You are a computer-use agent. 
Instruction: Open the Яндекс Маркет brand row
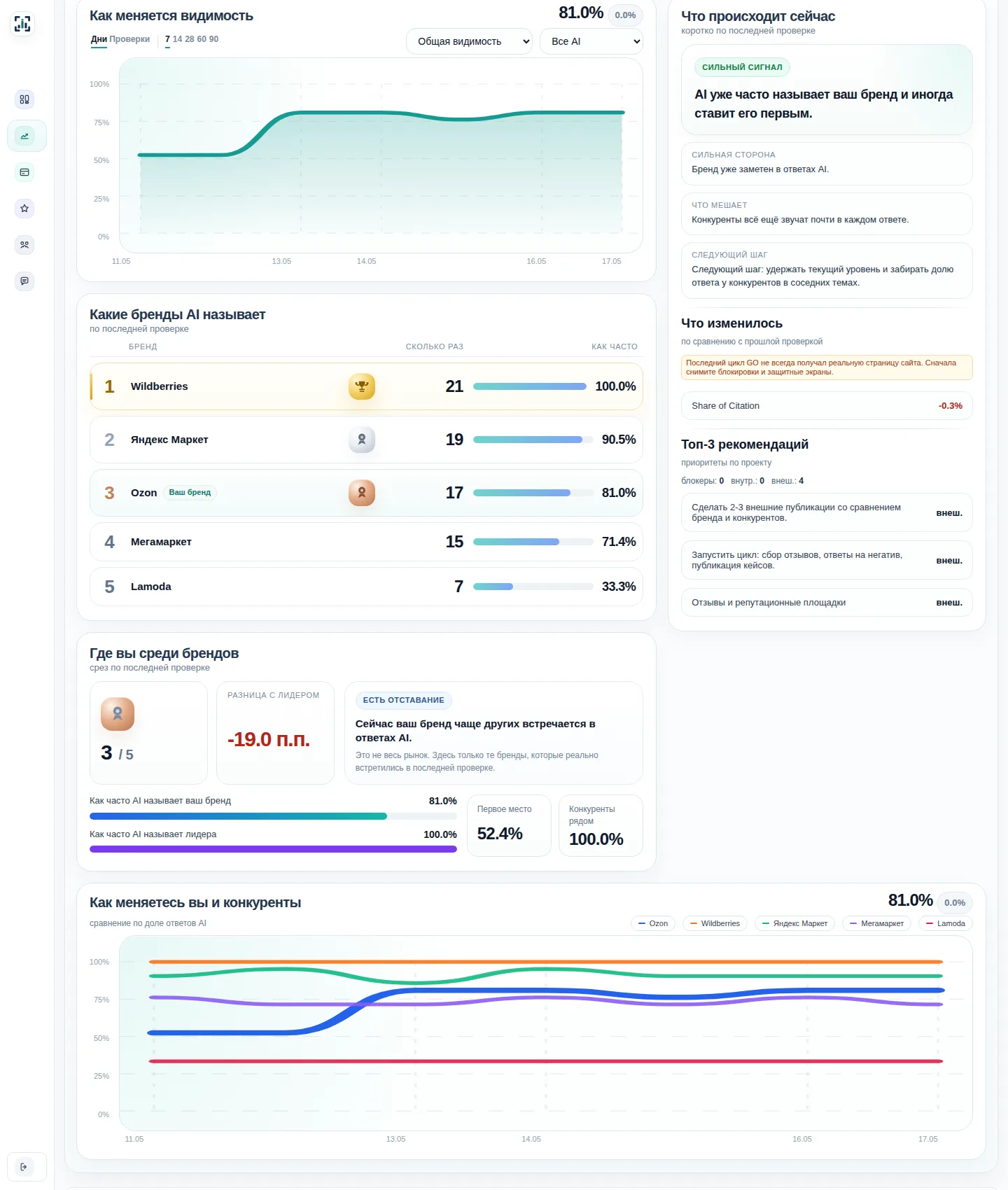coord(366,440)
